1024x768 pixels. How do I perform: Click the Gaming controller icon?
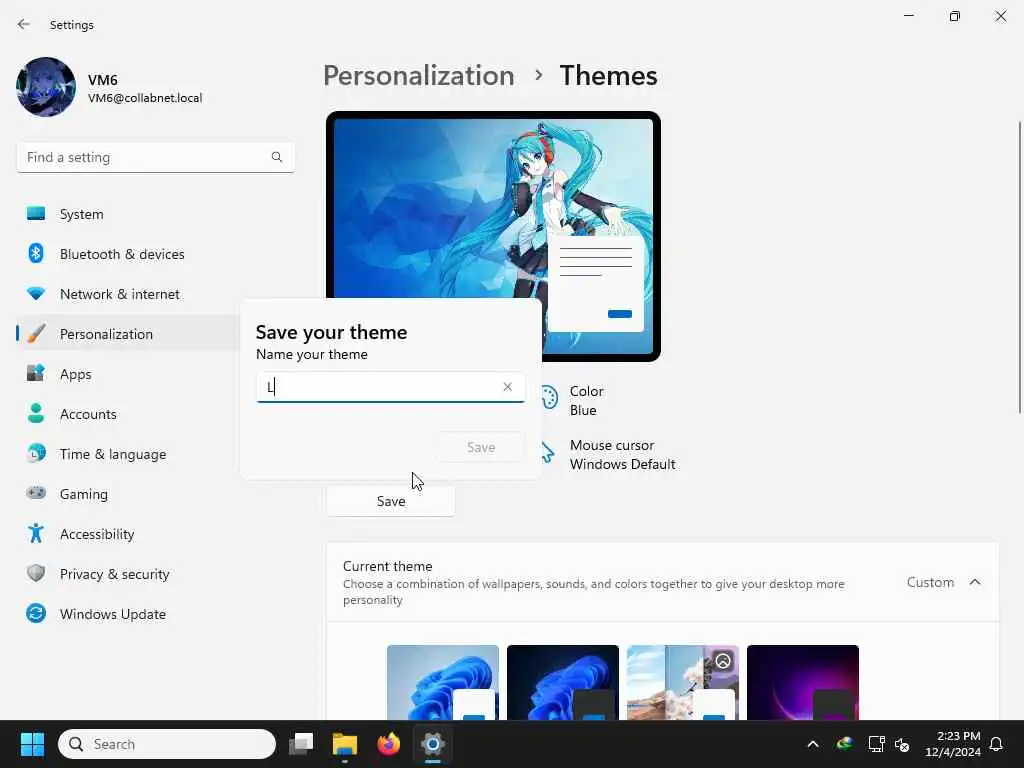coord(36,493)
